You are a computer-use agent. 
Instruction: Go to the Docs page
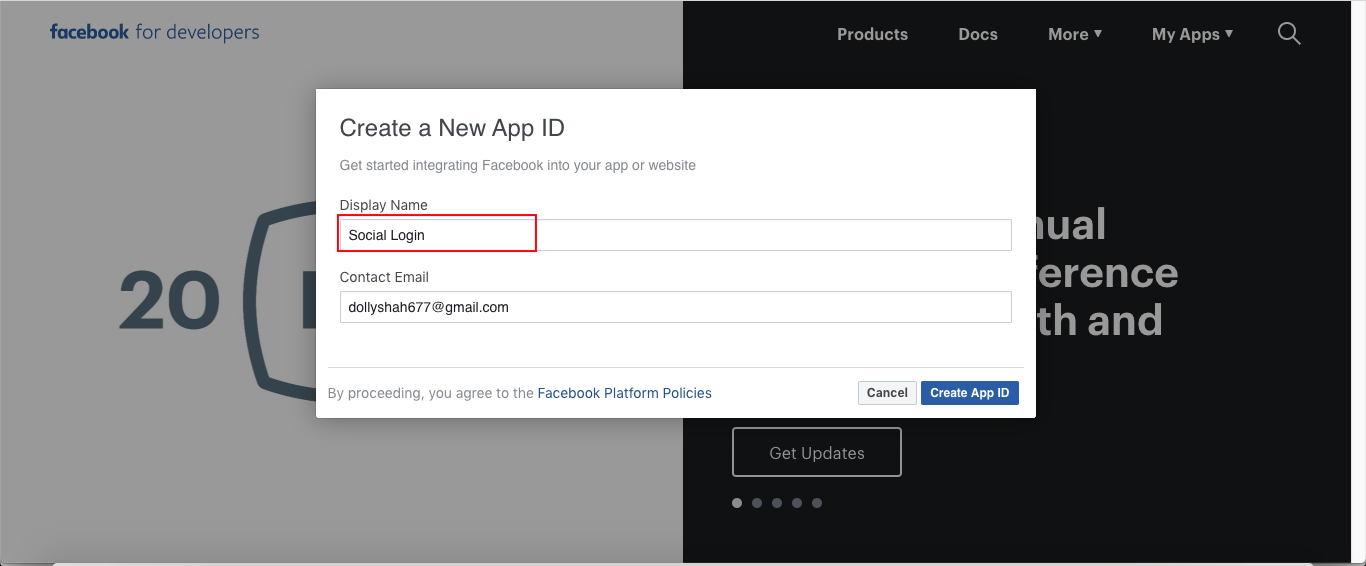coord(978,34)
